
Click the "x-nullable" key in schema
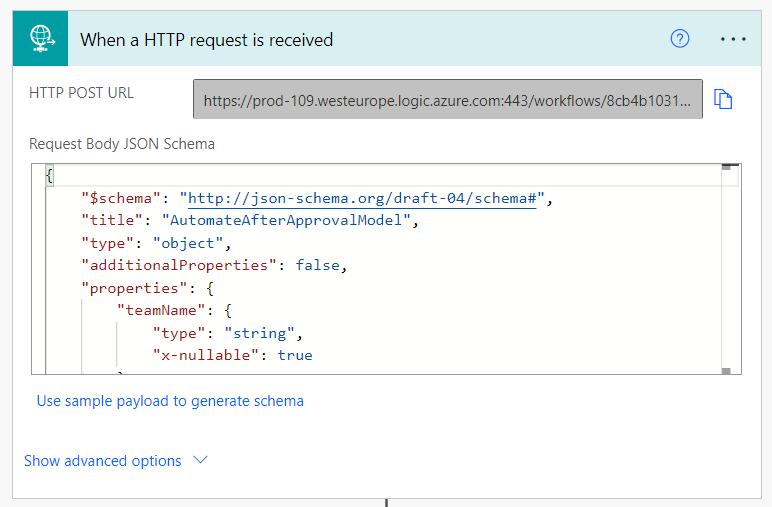tap(206, 355)
